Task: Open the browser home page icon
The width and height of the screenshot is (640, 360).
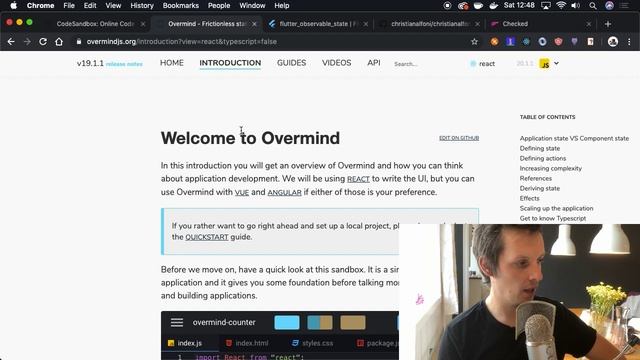Action: (59, 42)
